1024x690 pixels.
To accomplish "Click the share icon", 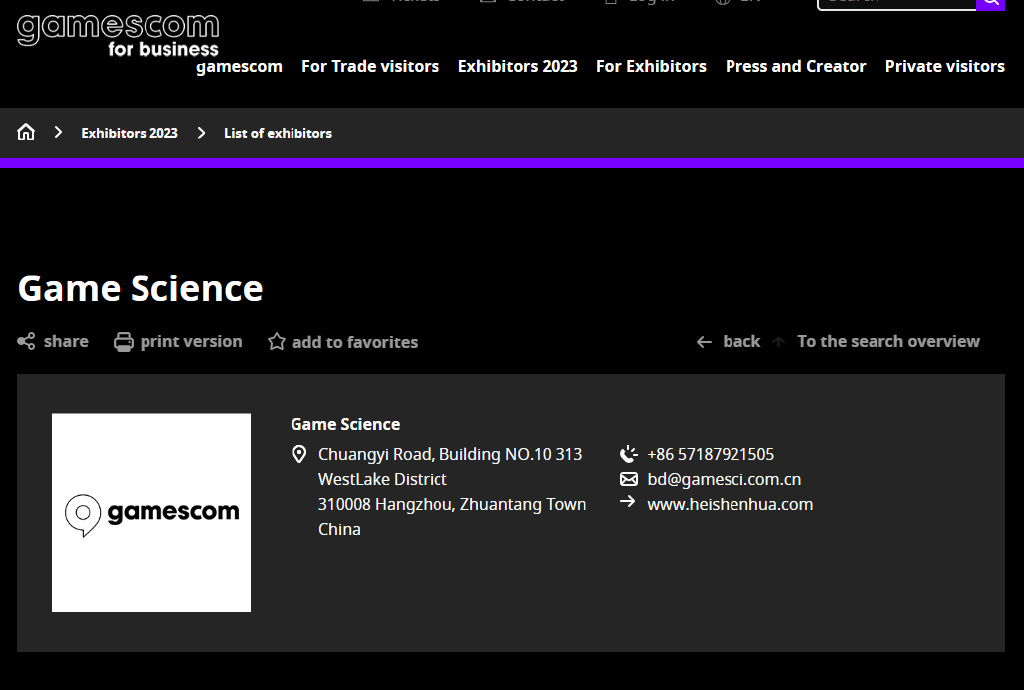I will (x=27, y=342).
